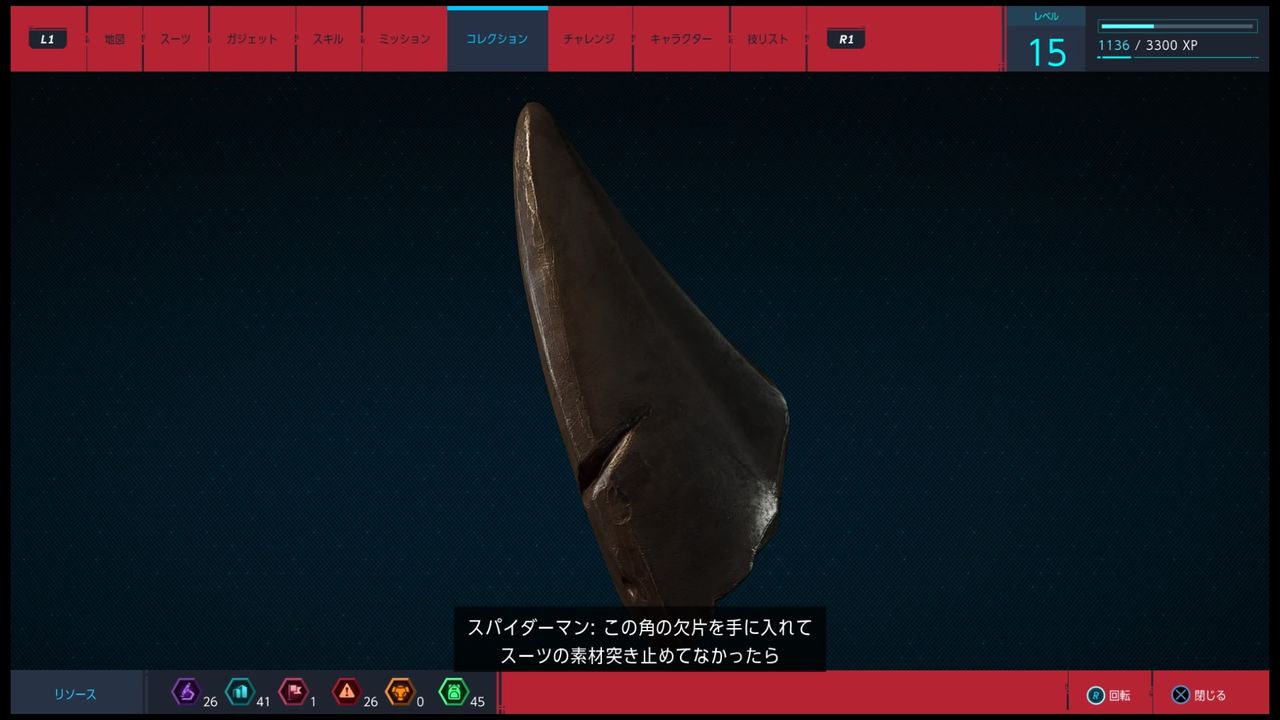The height and width of the screenshot is (720, 1280).
Task: Click the 1136 / 3300 XP text
Action: pyautogui.click(x=1148, y=45)
